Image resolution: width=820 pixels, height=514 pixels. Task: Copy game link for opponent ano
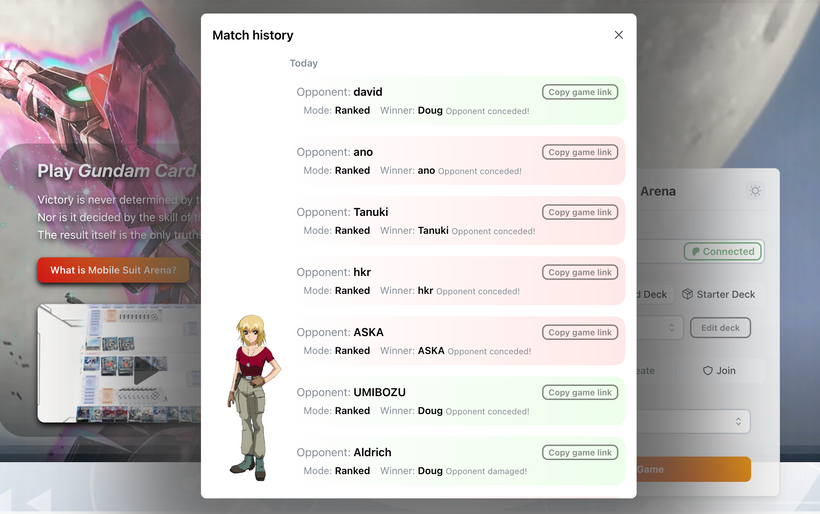tap(580, 152)
